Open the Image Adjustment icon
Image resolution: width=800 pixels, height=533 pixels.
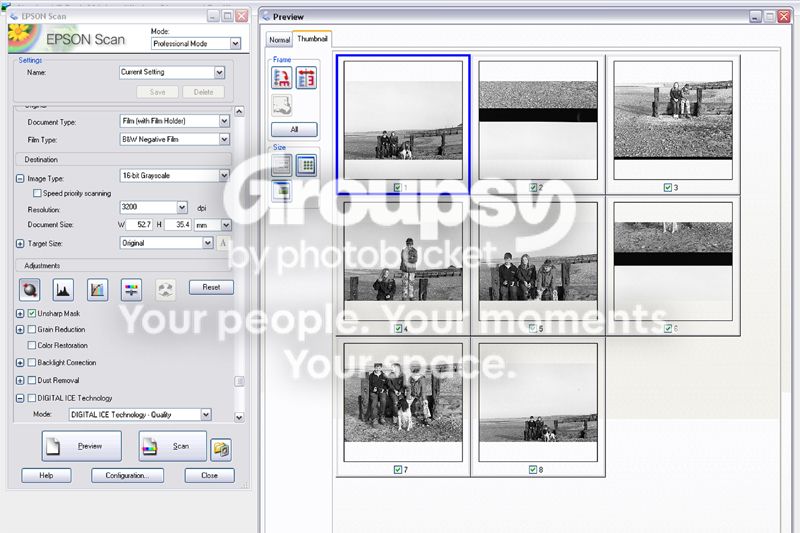tap(131, 290)
